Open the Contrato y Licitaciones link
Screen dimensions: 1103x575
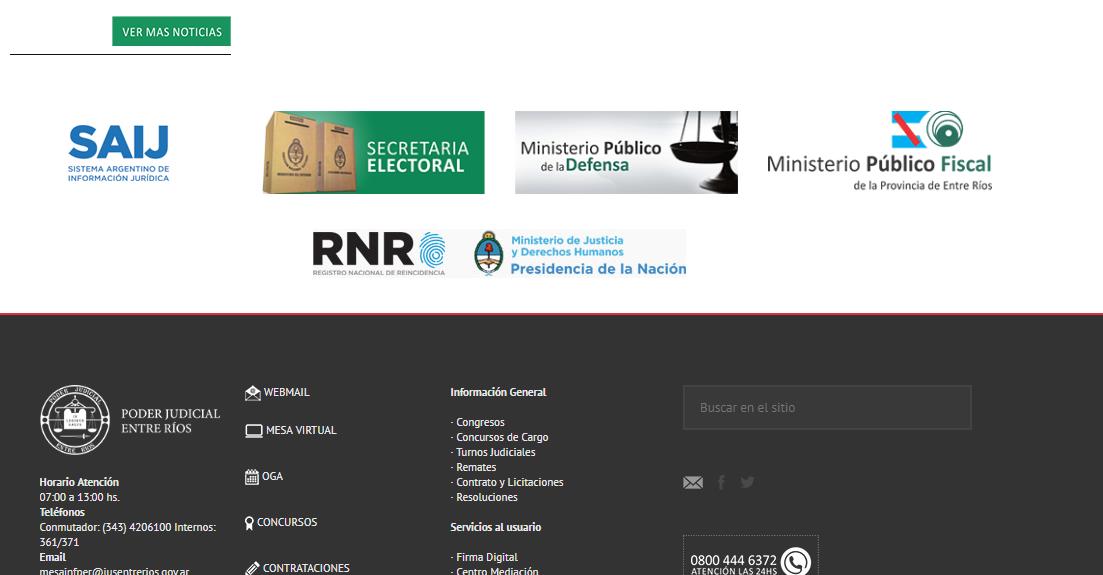(x=510, y=482)
